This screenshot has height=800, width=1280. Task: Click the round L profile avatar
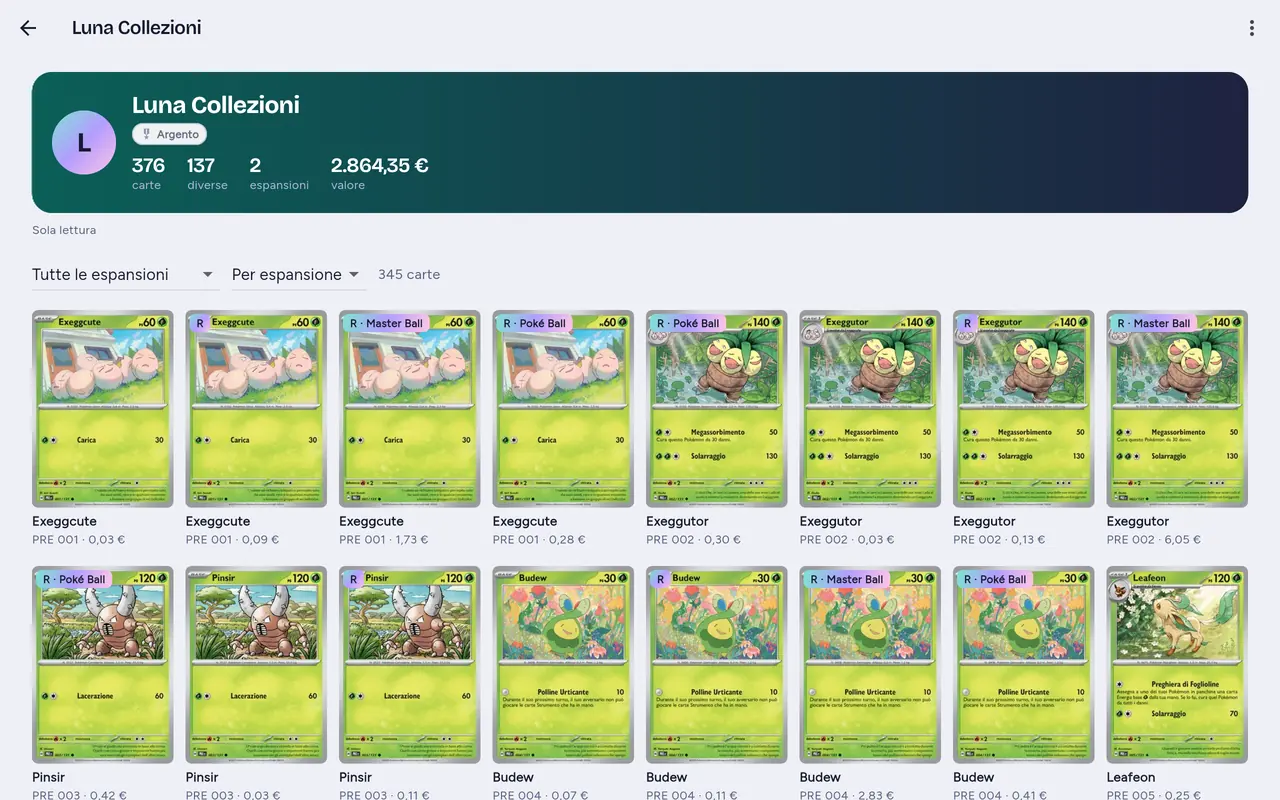[84, 142]
